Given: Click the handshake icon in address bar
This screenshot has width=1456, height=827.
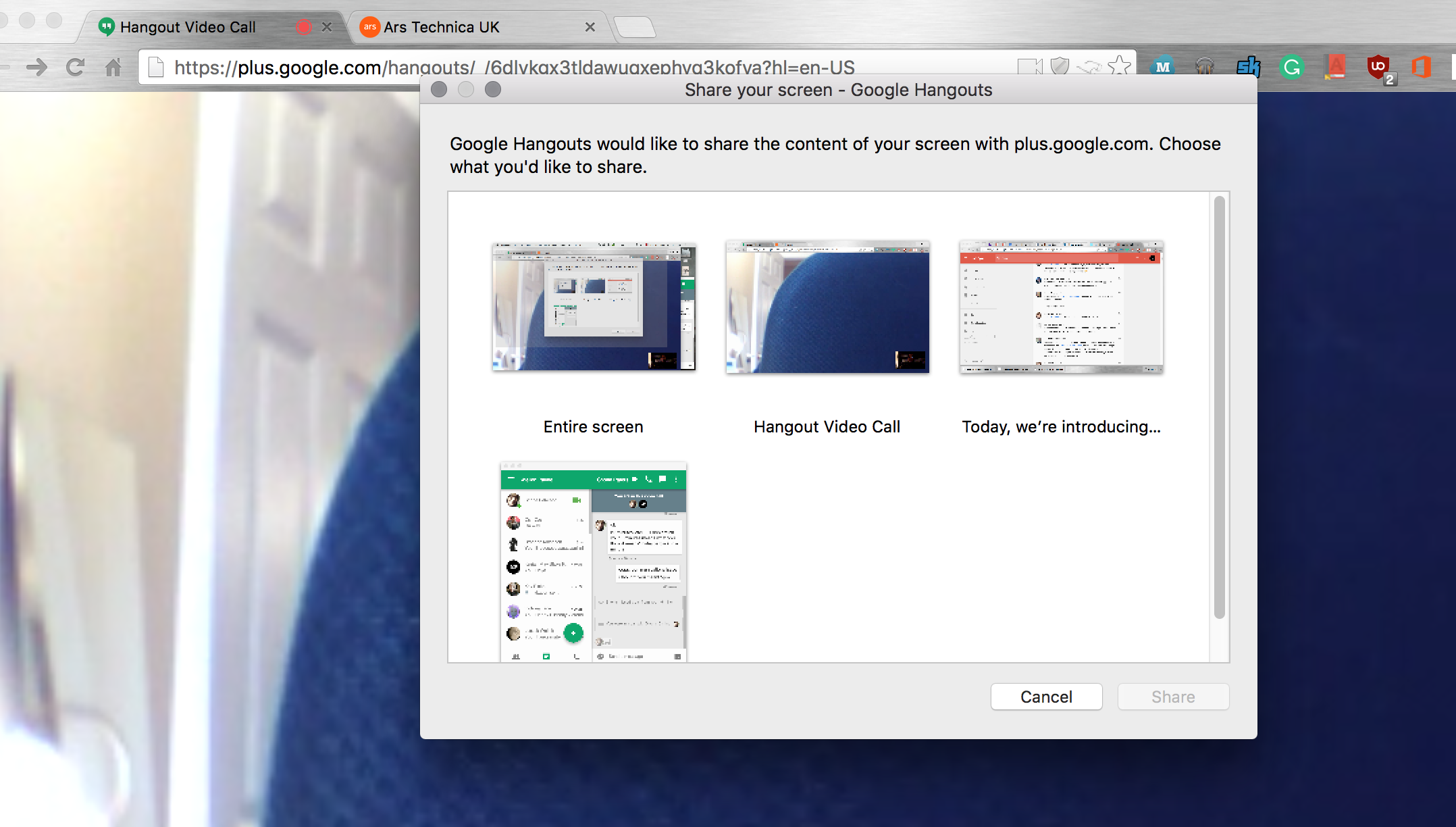Looking at the screenshot, I should tap(1089, 66).
